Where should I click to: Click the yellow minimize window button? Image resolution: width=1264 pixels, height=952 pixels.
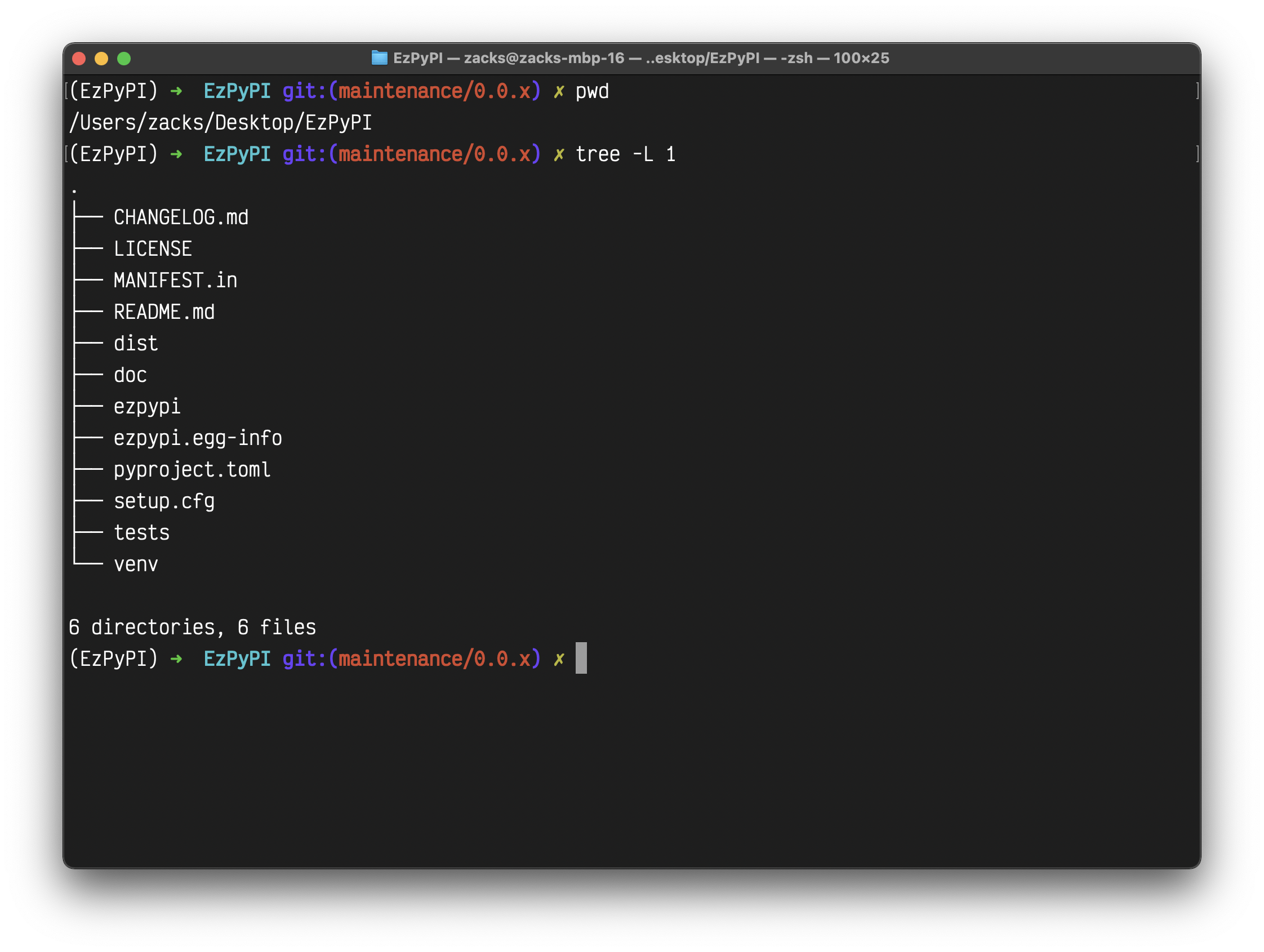tap(101, 59)
